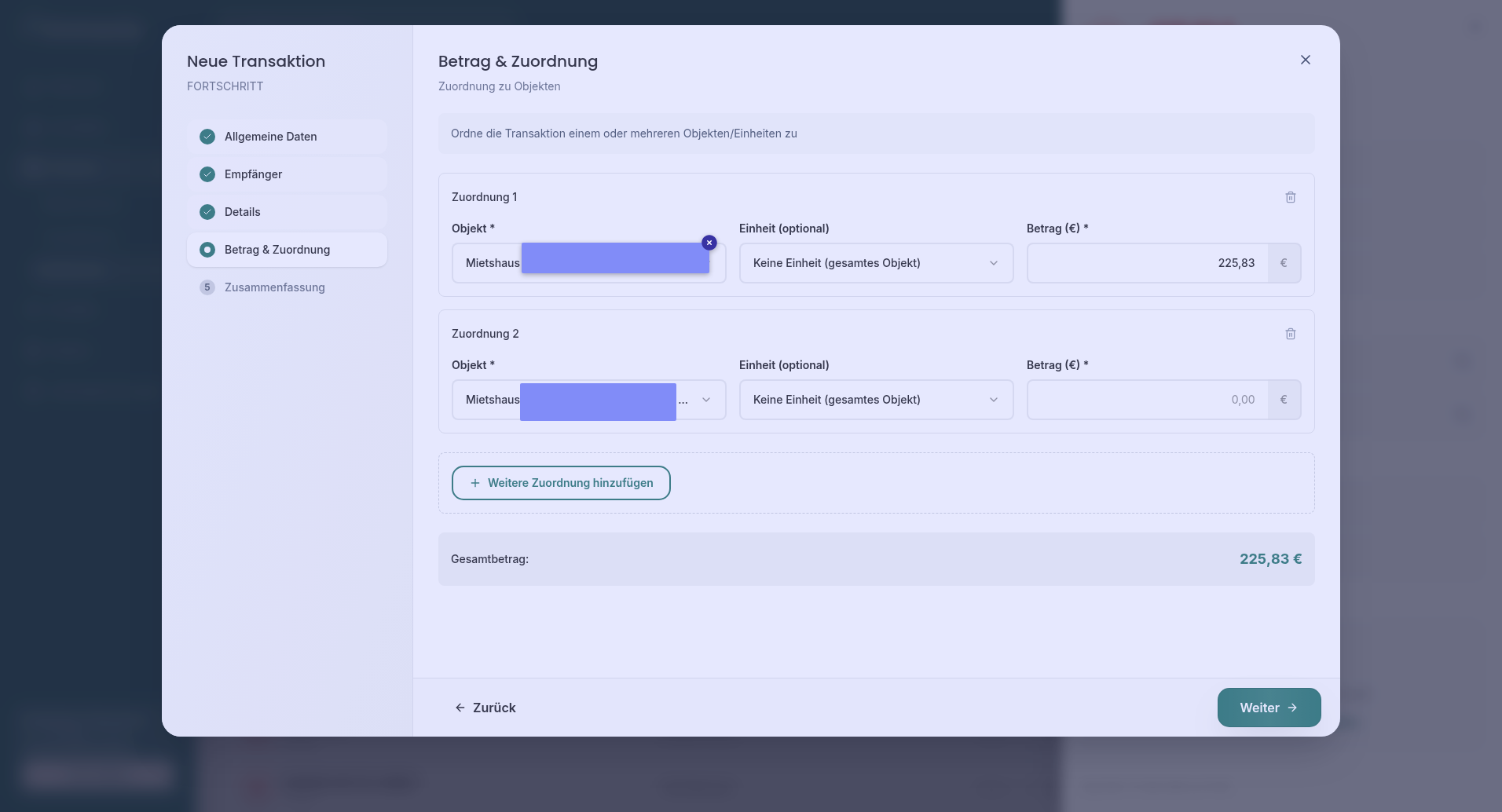The width and height of the screenshot is (1502, 812).
Task: Click the Zuordnung 2 heading
Action: click(x=485, y=334)
